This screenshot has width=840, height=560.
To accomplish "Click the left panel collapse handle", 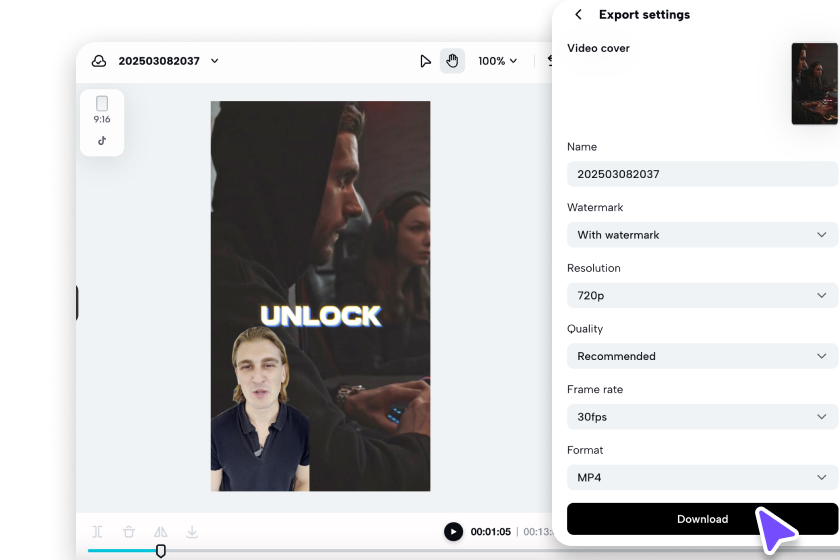I will [x=77, y=303].
